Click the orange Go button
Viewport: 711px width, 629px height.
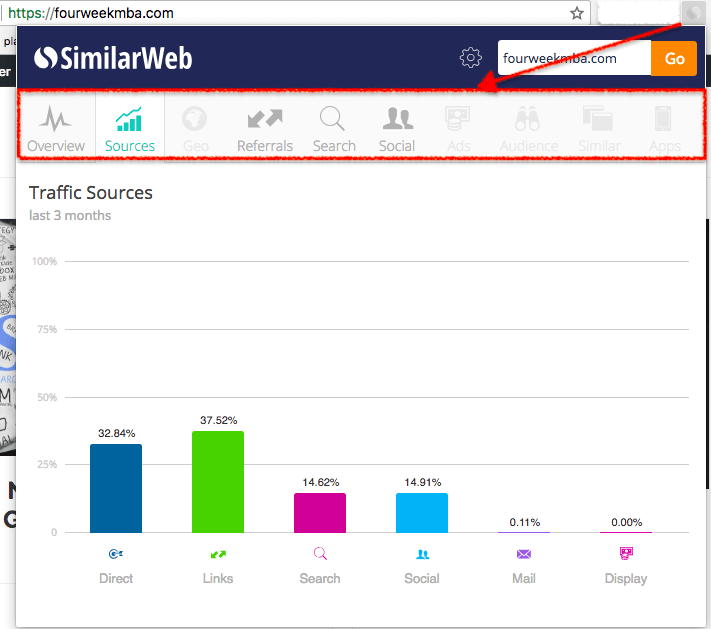click(674, 59)
